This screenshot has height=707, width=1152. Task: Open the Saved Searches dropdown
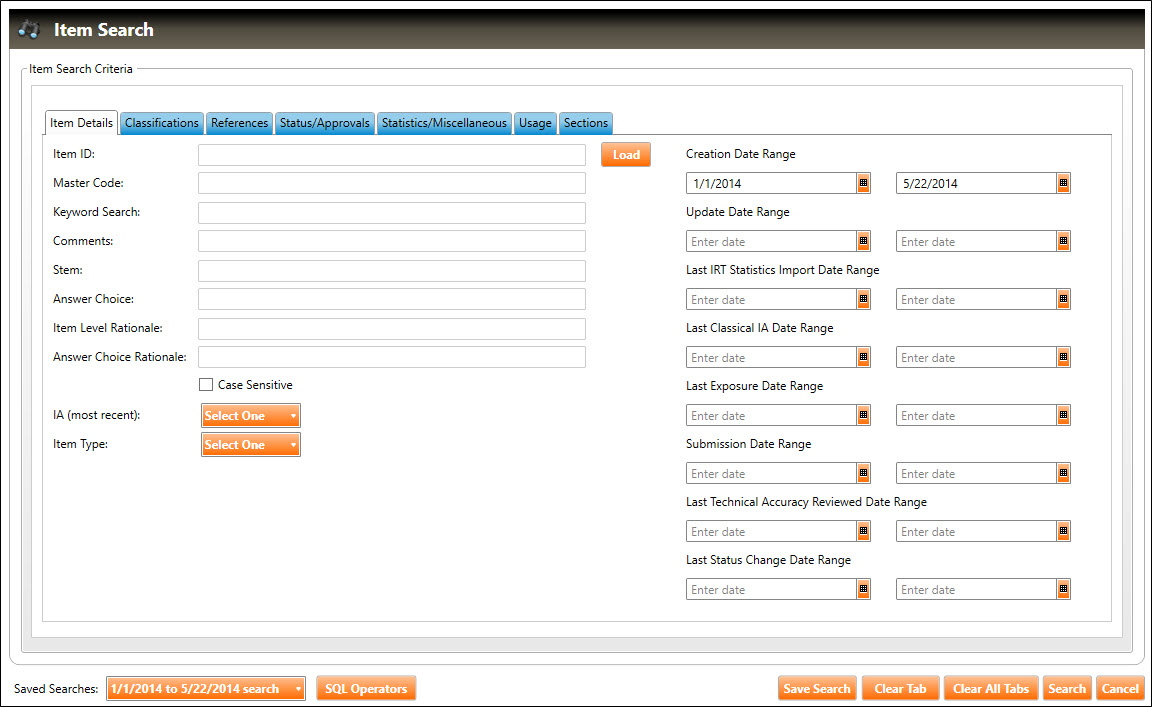pyautogui.click(x=205, y=689)
